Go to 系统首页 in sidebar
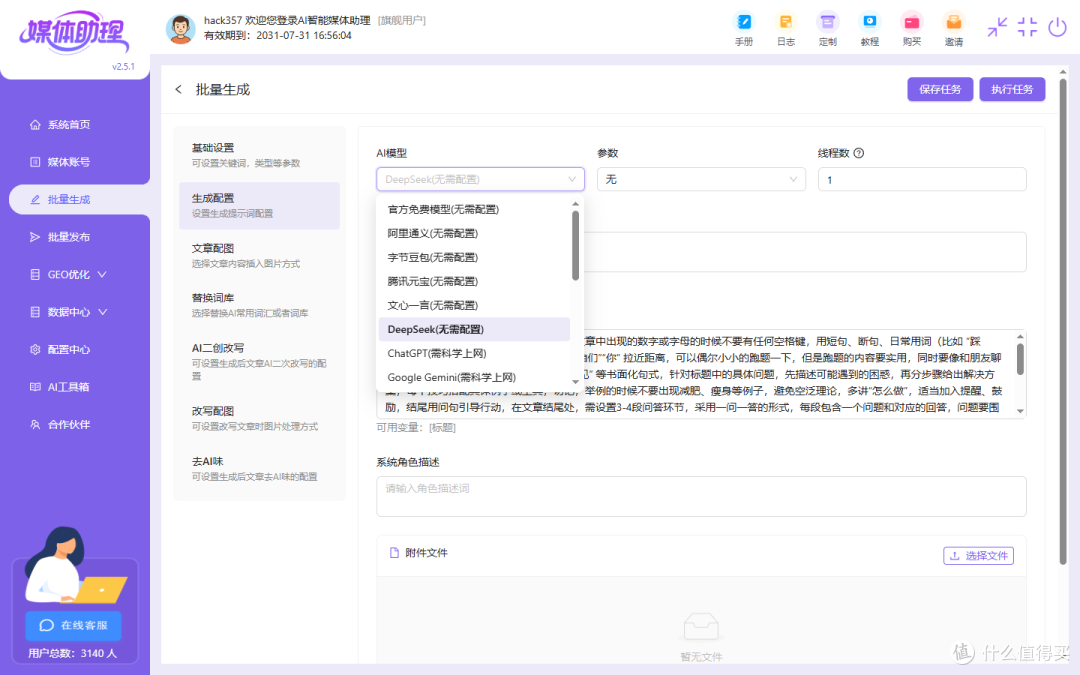 click(x=69, y=125)
